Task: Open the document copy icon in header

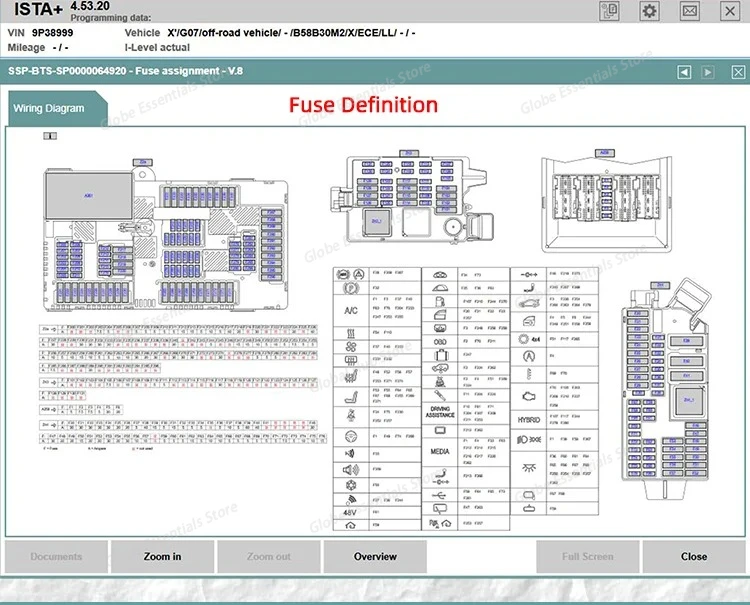Action: click(x=609, y=11)
